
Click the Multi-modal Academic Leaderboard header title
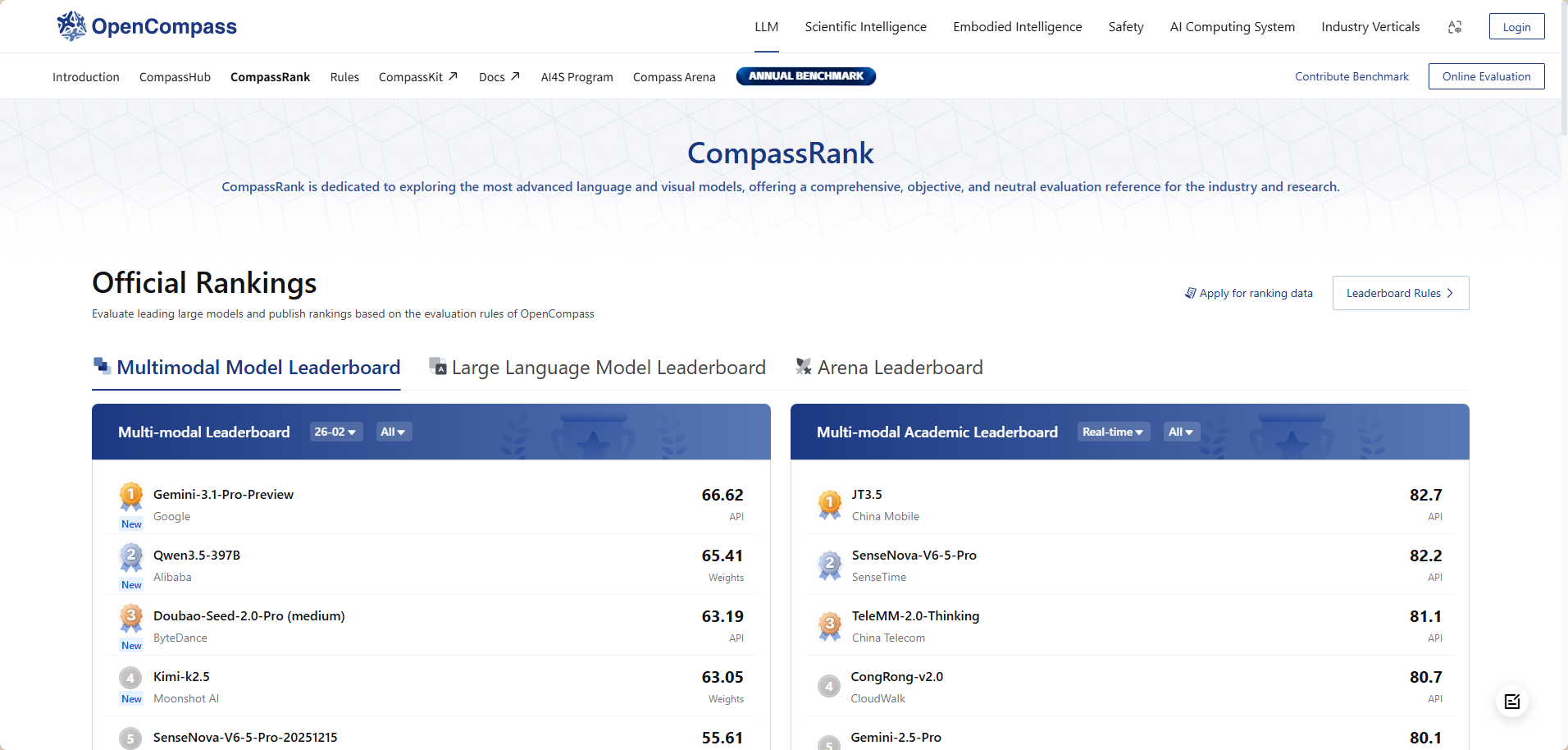point(937,432)
